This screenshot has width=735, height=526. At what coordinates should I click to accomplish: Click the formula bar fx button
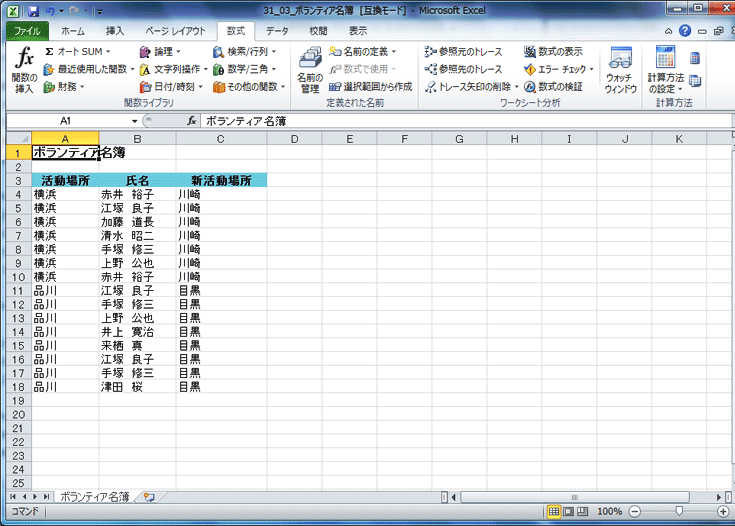(x=192, y=121)
